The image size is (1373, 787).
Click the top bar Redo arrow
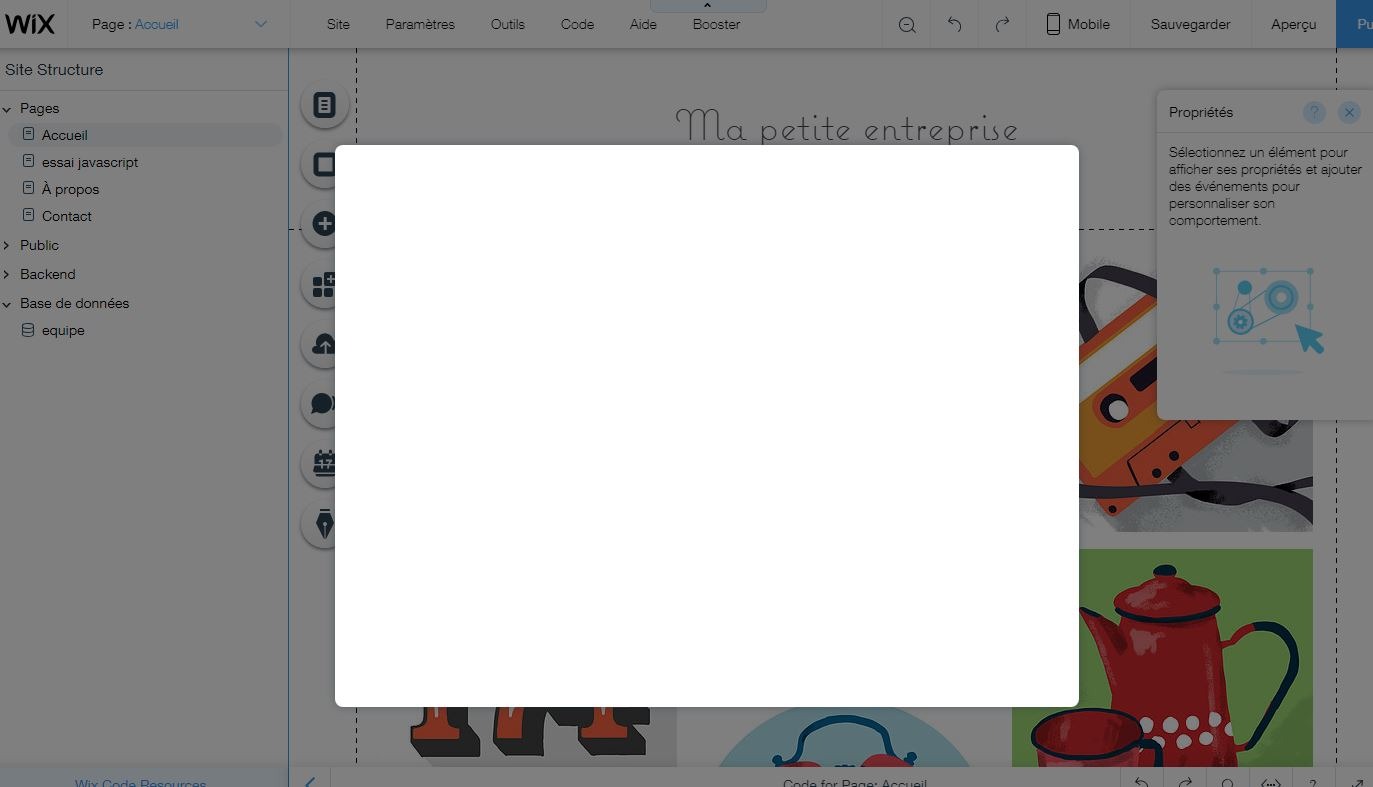(1002, 24)
